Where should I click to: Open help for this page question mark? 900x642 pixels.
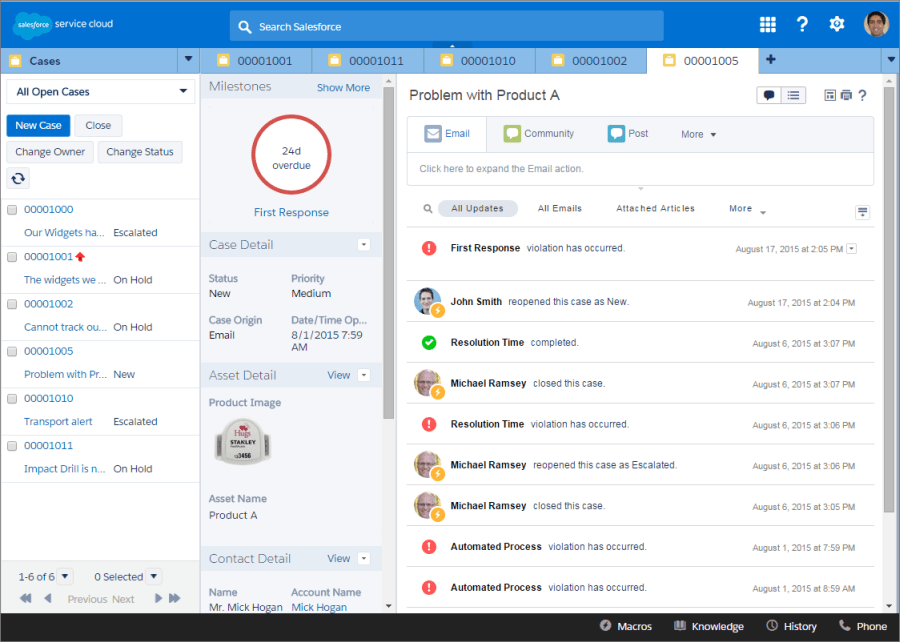[x=862, y=95]
